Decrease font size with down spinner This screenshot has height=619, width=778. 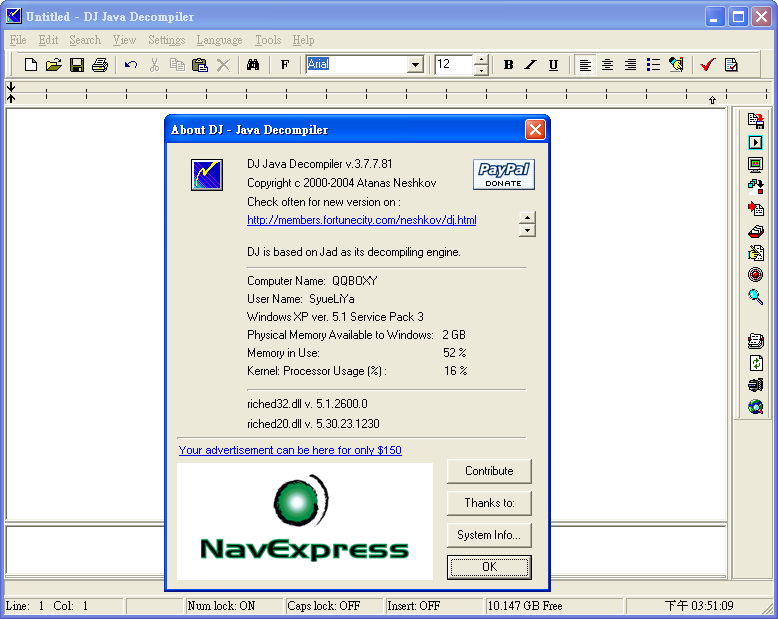(x=481, y=69)
